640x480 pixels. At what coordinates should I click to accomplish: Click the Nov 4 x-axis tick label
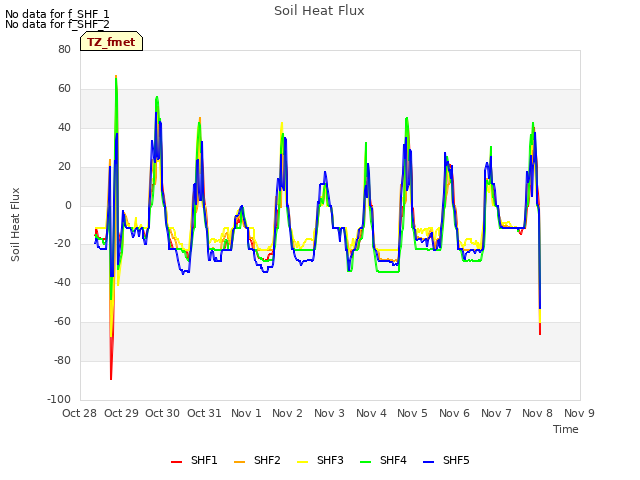pyautogui.click(x=371, y=413)
